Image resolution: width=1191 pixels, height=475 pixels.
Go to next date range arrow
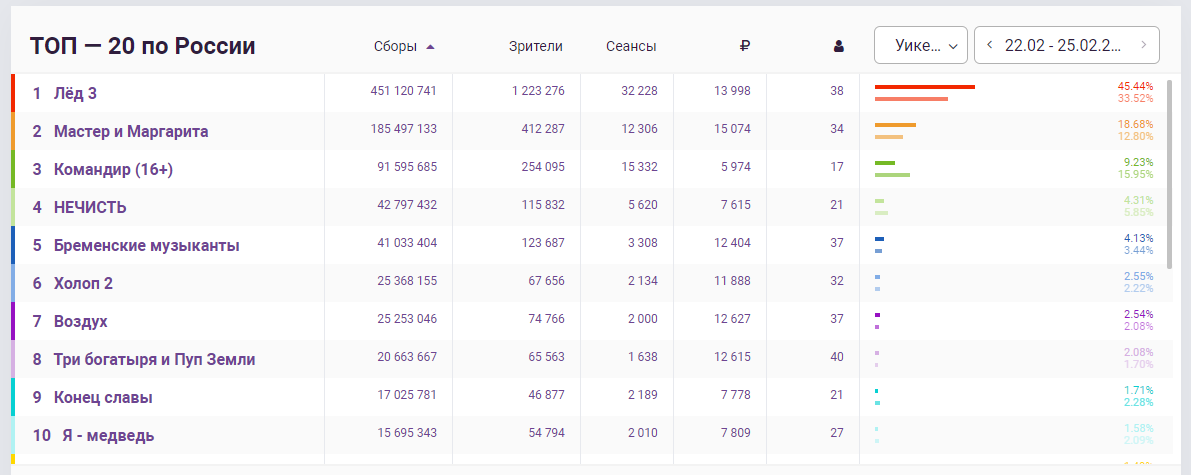coord(1144,45)
